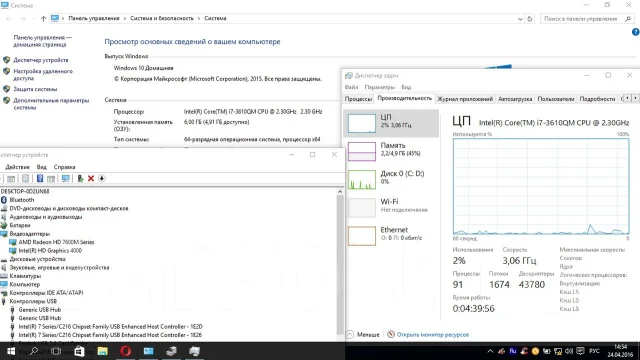
Task: Show hidden tray icons chevron
Action: 490,351
